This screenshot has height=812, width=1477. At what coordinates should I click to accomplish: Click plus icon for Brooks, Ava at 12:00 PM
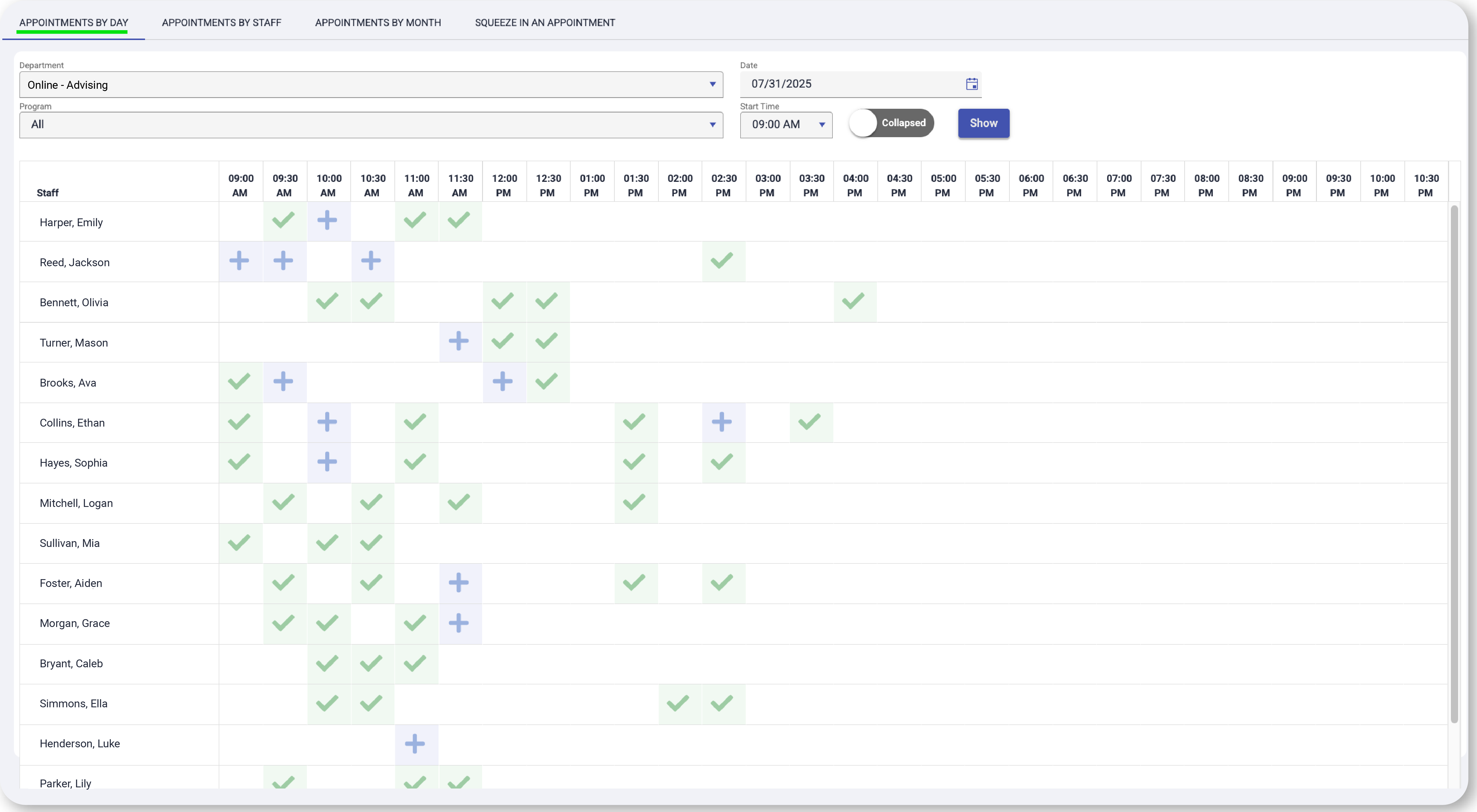(503, 381)
